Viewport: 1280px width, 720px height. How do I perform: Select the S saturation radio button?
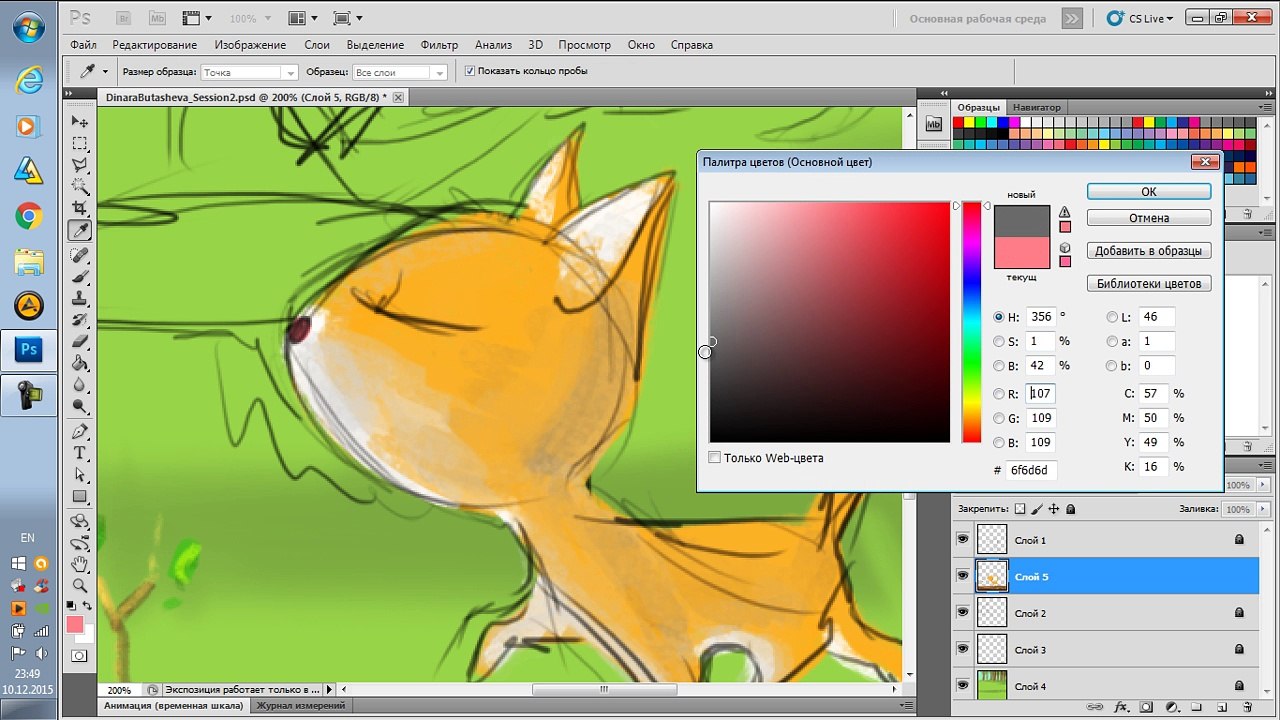[x=999, y=341]
